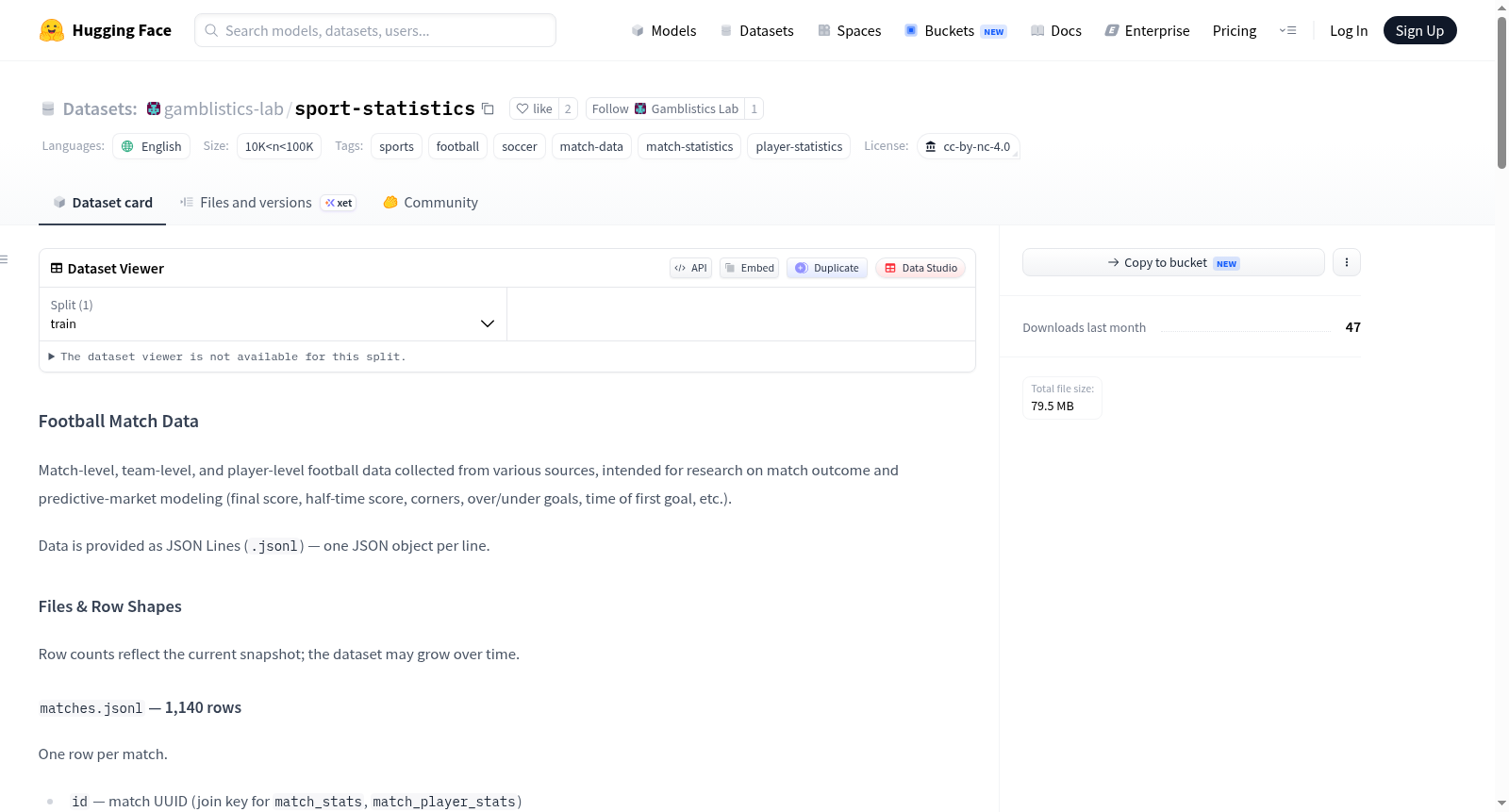Click the Files & Row Shapes heading
1509x812 pixels.
pos(110,606)
